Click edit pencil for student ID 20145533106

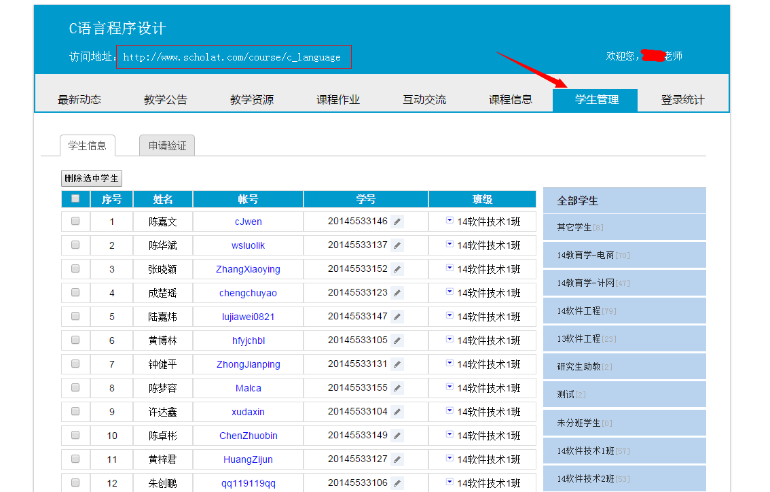coord(397,483)
